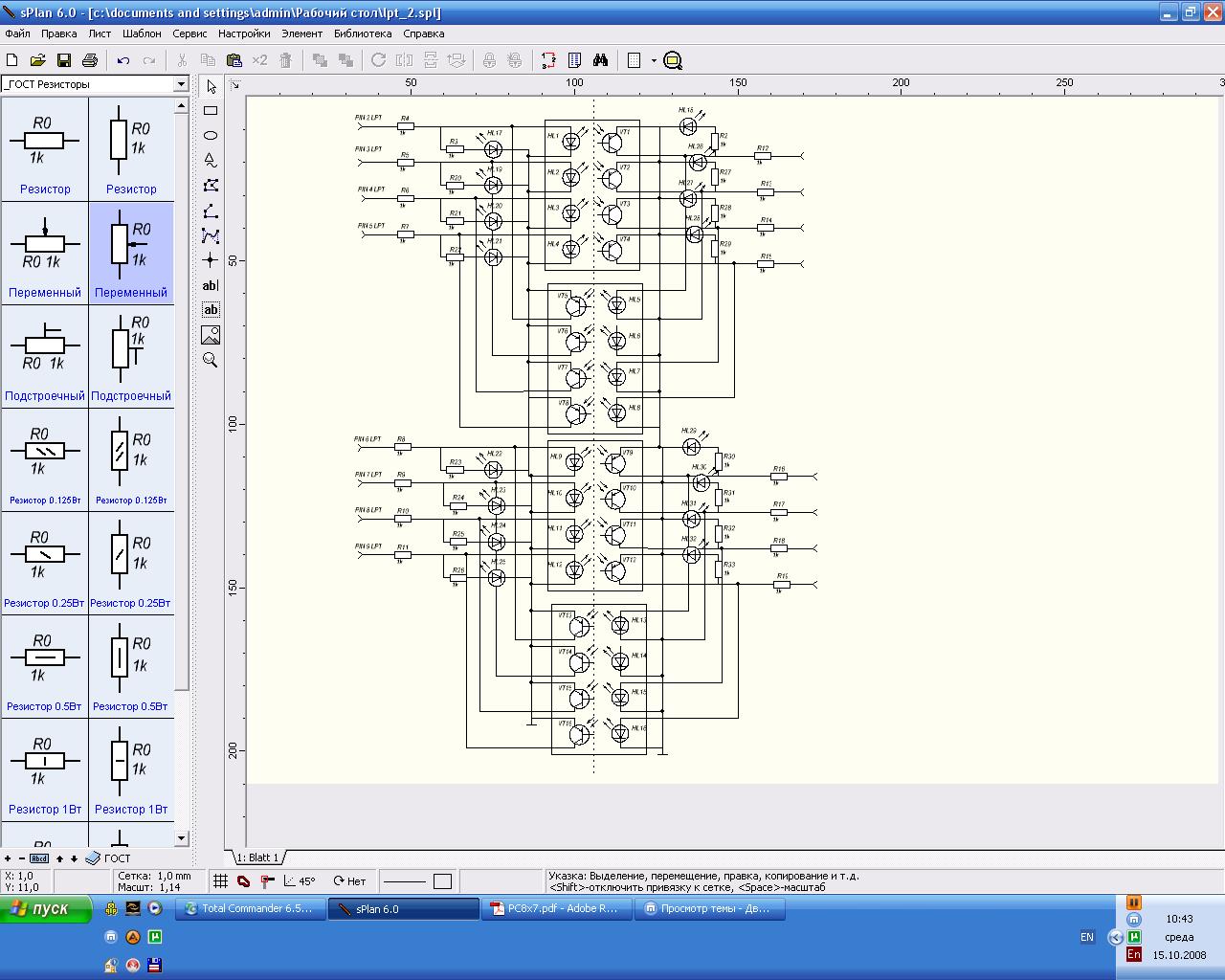Switch to the '1: Blatt 1' sheet tab

257,857
